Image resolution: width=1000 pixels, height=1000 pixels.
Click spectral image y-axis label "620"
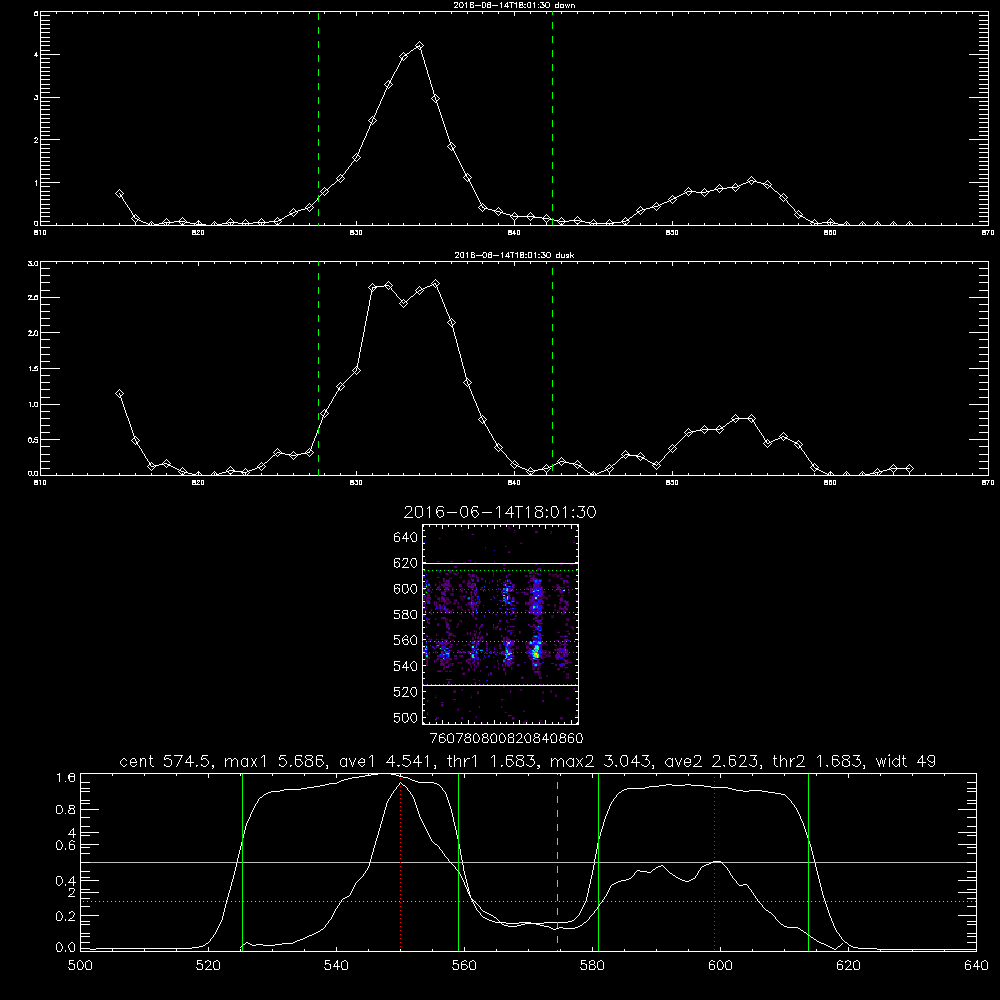406,563
